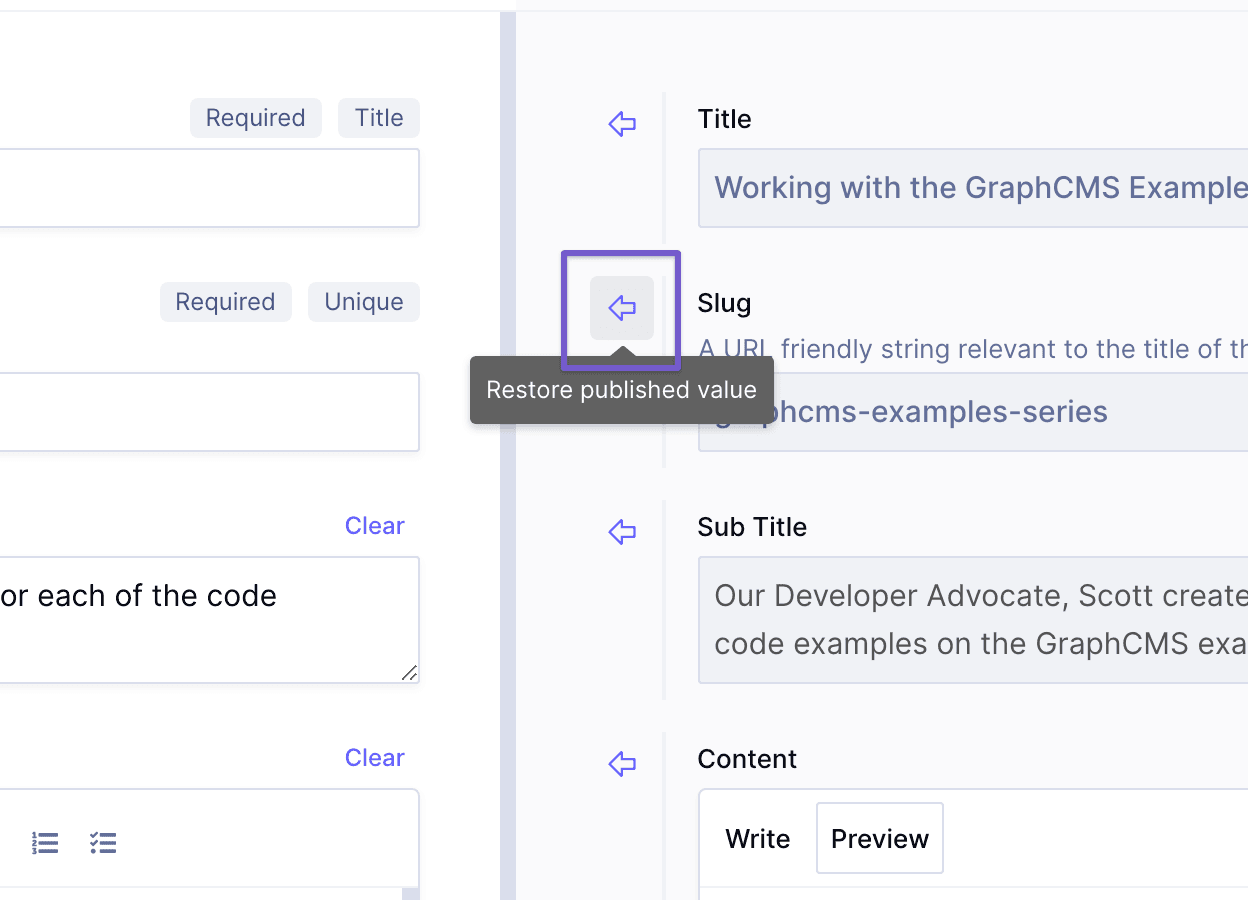Restore published value for the Title field
Image resolution: width=1248 pixels, height=900 pixels.
621,124
